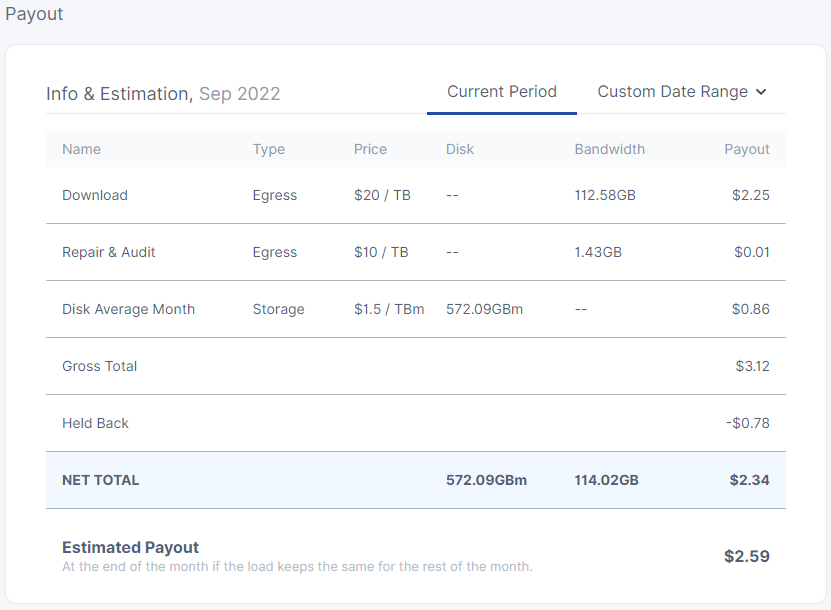Click the Payout column header
831x610 pixels.
pyautogui.click(x=747, y=149)
